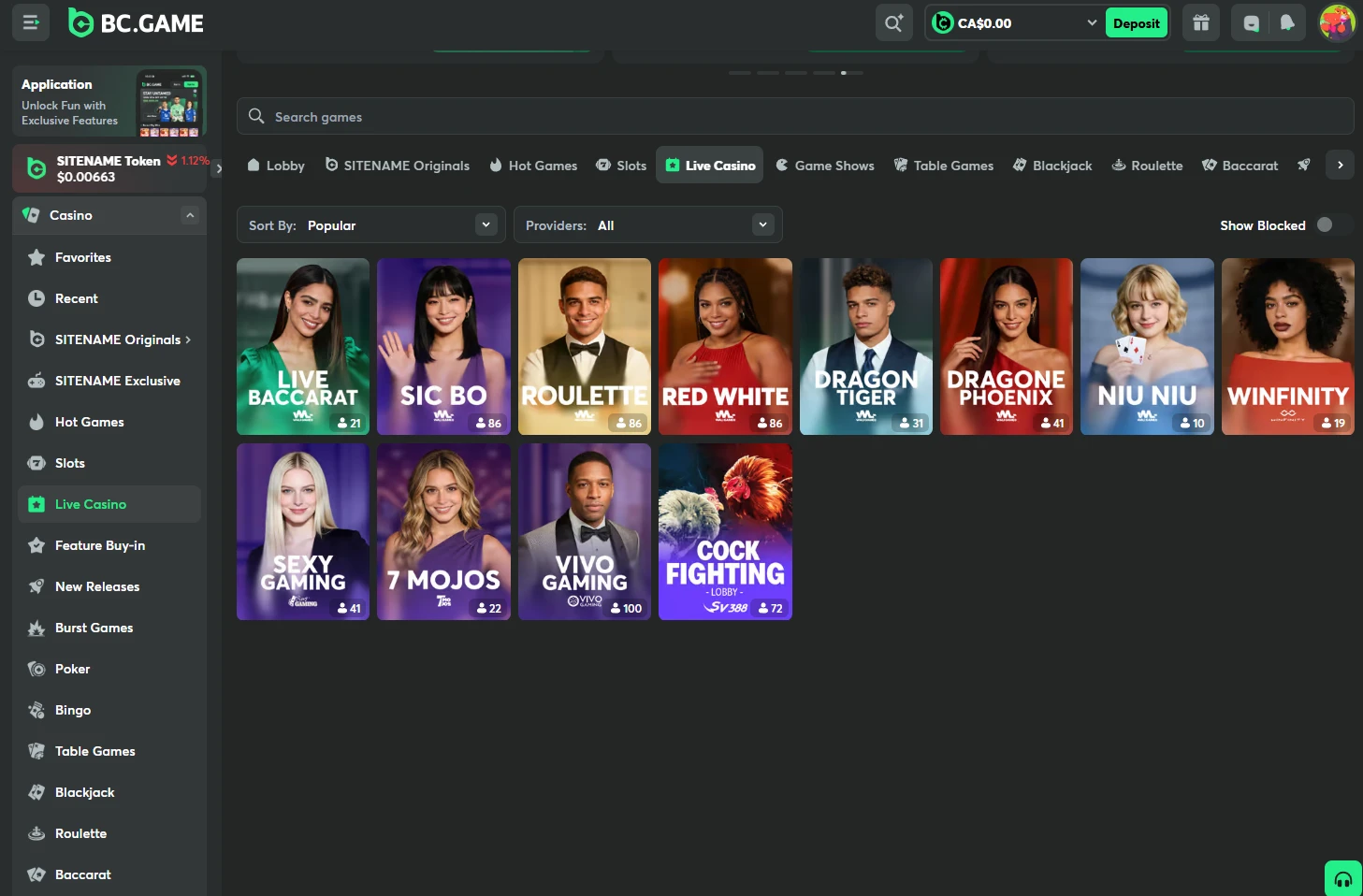Open the live chat support icon
Viewport: 1363px width, 896px height.
point(1251,22)
